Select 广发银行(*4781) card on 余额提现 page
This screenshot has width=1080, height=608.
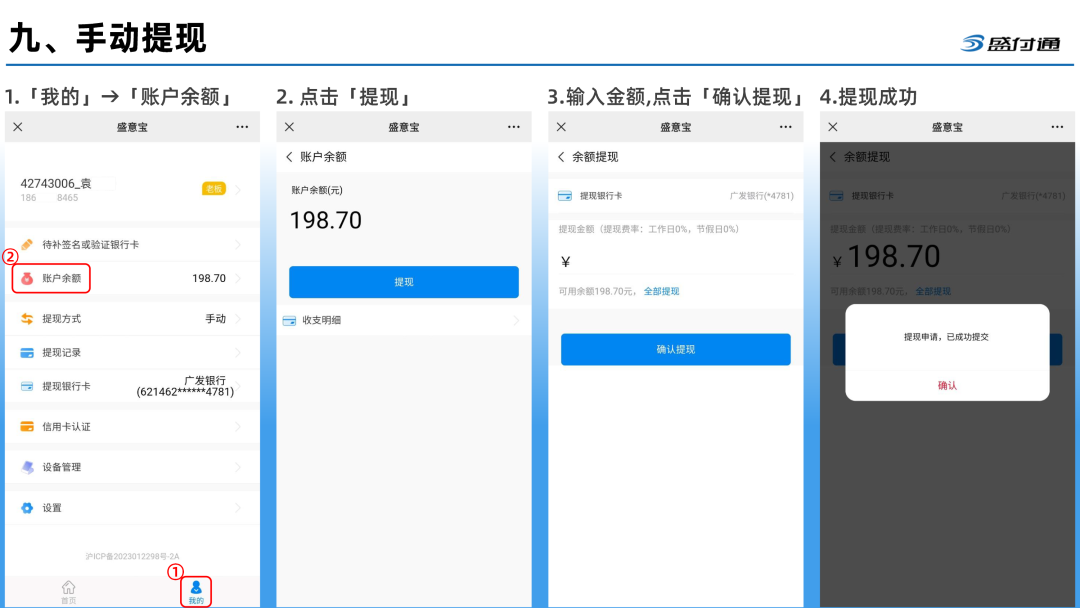761,196
